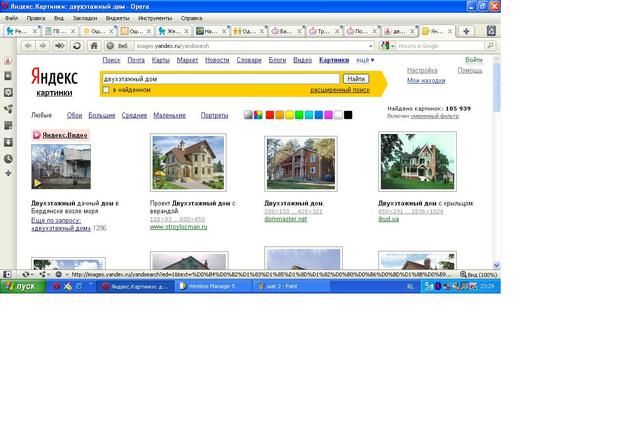Open the 'пуск' Start button

pos(23,286)
